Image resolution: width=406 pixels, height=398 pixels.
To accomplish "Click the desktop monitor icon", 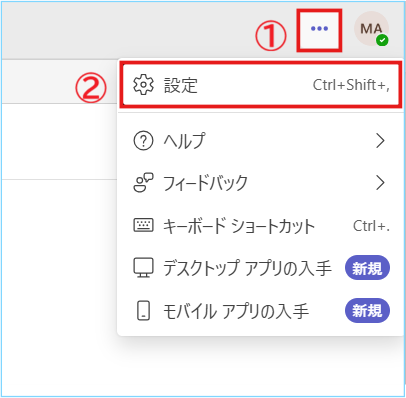I will click(143, 268).
